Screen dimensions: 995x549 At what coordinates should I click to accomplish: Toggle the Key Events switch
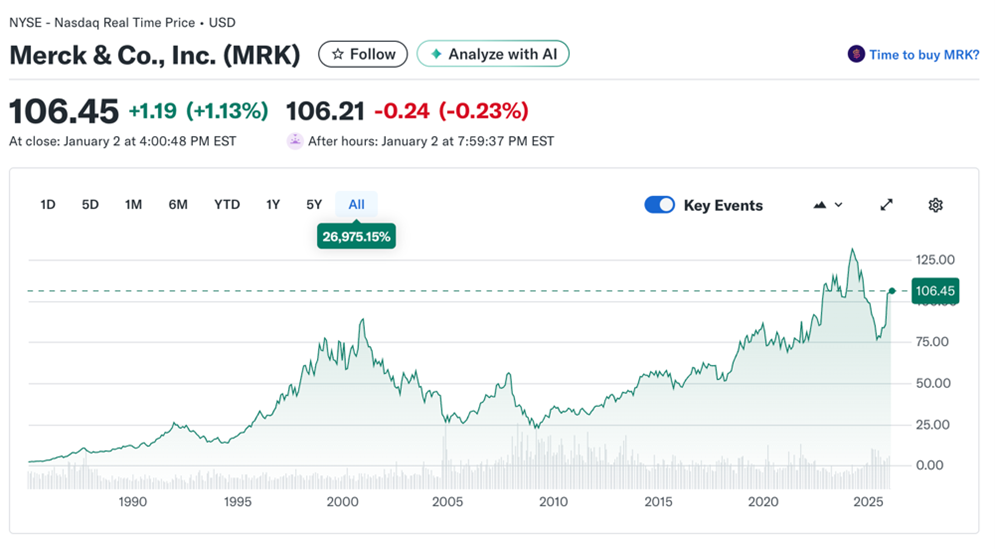click(x=659, y=205)
